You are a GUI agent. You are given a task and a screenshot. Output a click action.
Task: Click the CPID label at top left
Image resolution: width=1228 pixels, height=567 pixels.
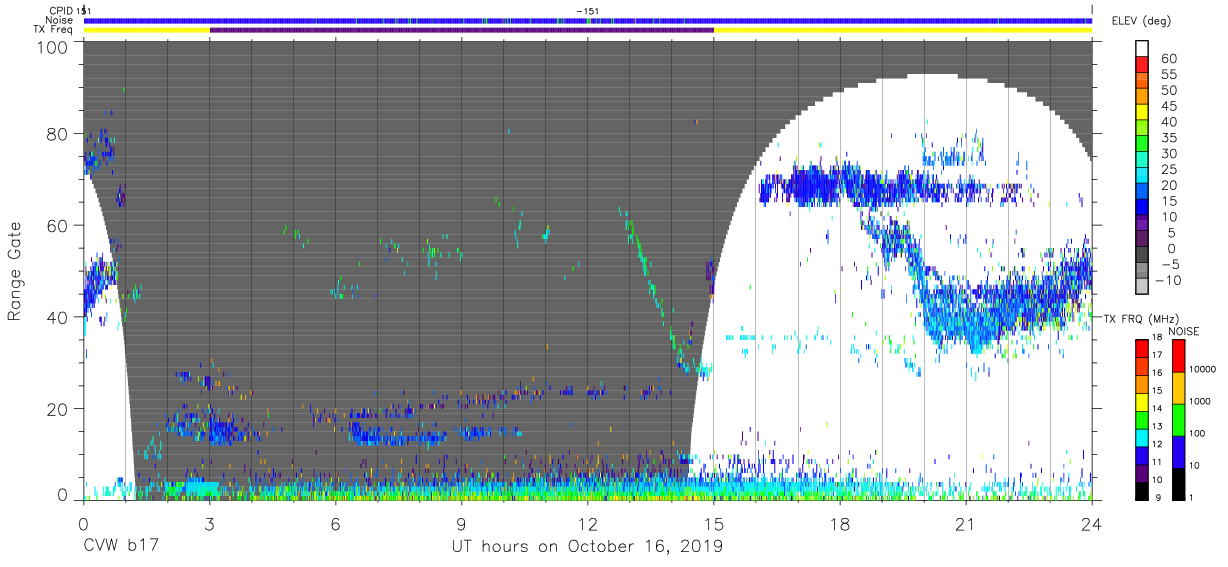point(60,10)
